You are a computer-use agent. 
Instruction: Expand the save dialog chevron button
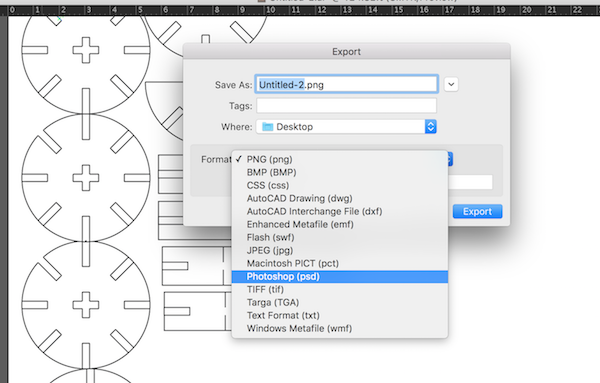pos(451,85)
